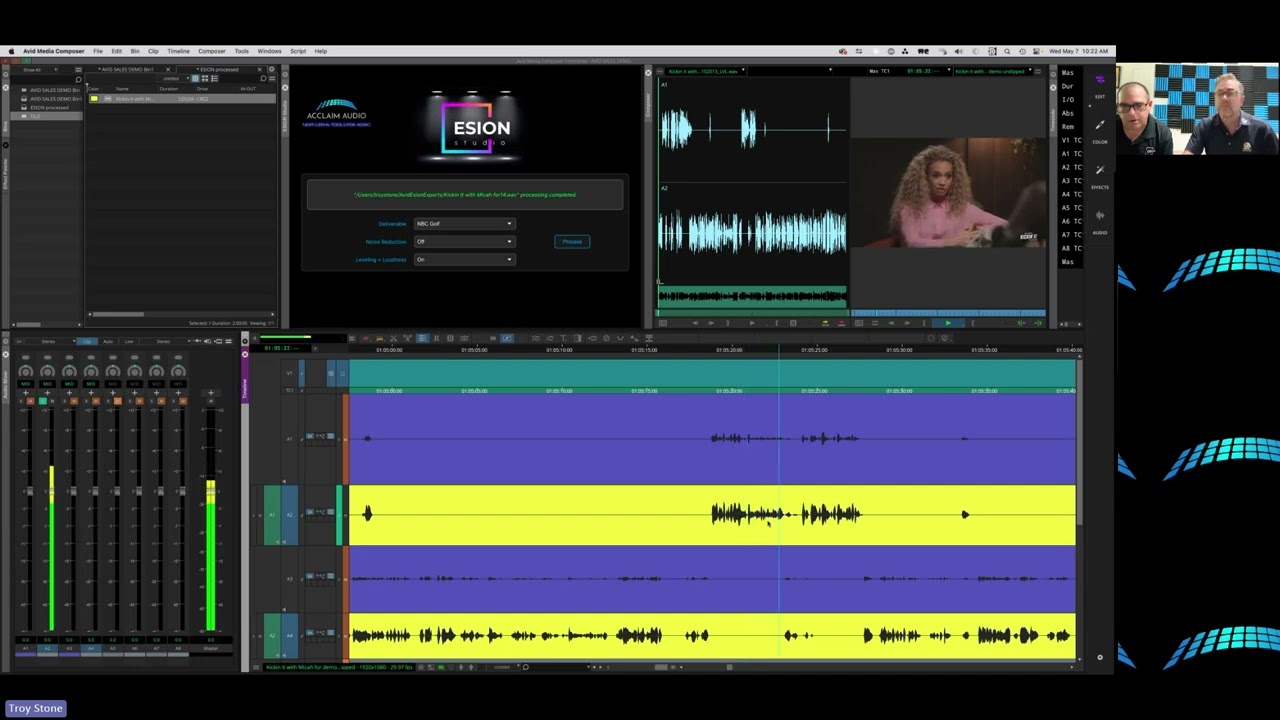The image size is (1280, 720).
Task: Click the red overwrite icon under the source monitor
Action: (x=840, y=323)
